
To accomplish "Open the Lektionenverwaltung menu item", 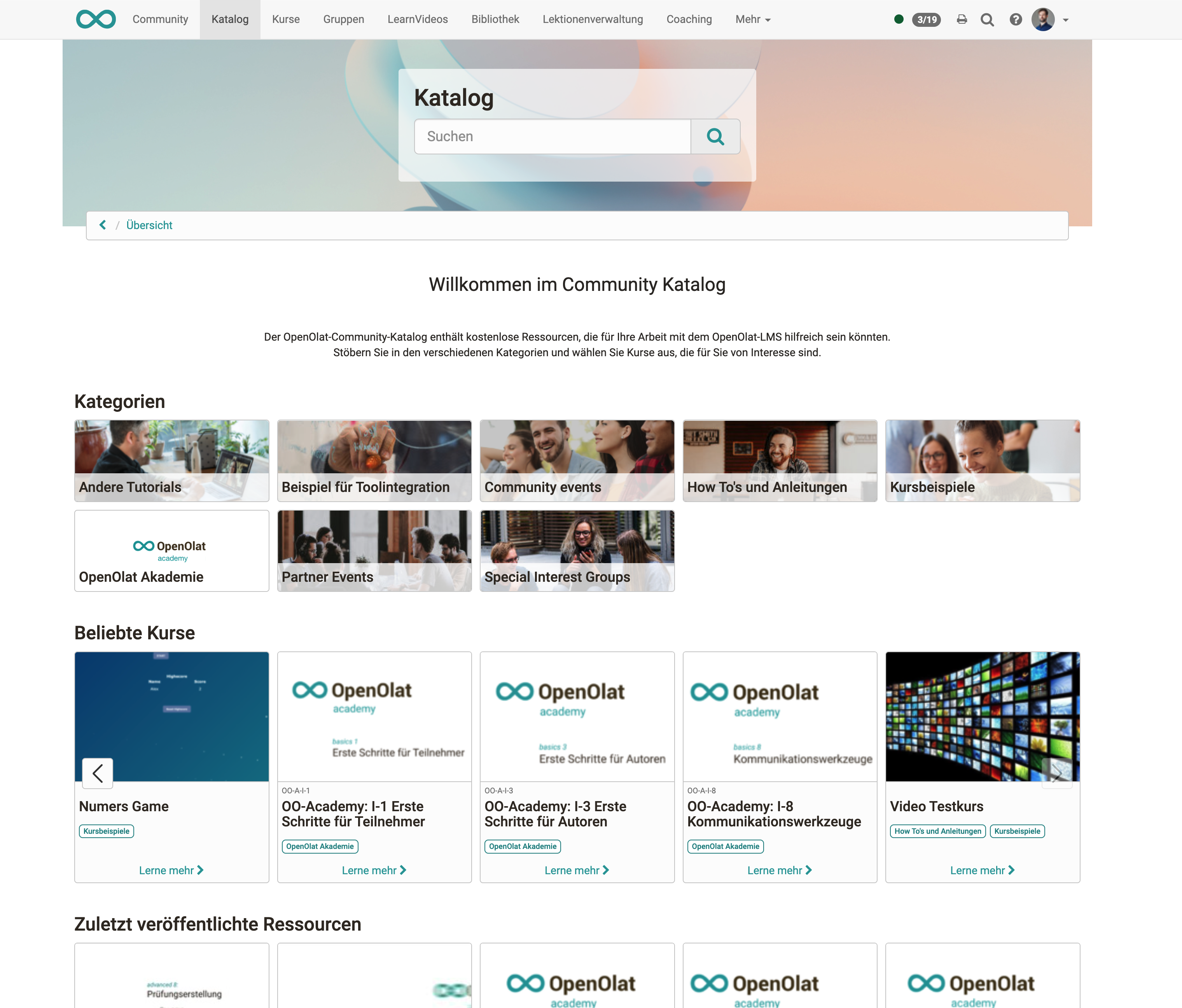I will click(x=593, y=19).
